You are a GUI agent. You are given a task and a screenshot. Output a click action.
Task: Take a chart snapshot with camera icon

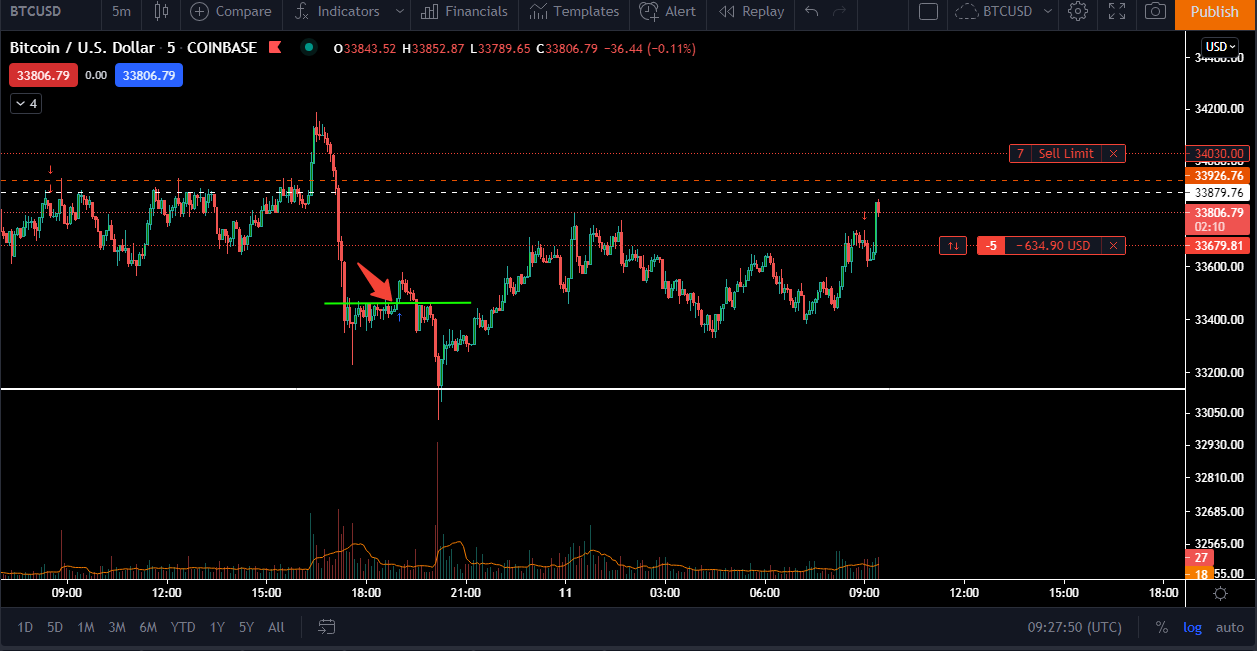coord(1155,12)
